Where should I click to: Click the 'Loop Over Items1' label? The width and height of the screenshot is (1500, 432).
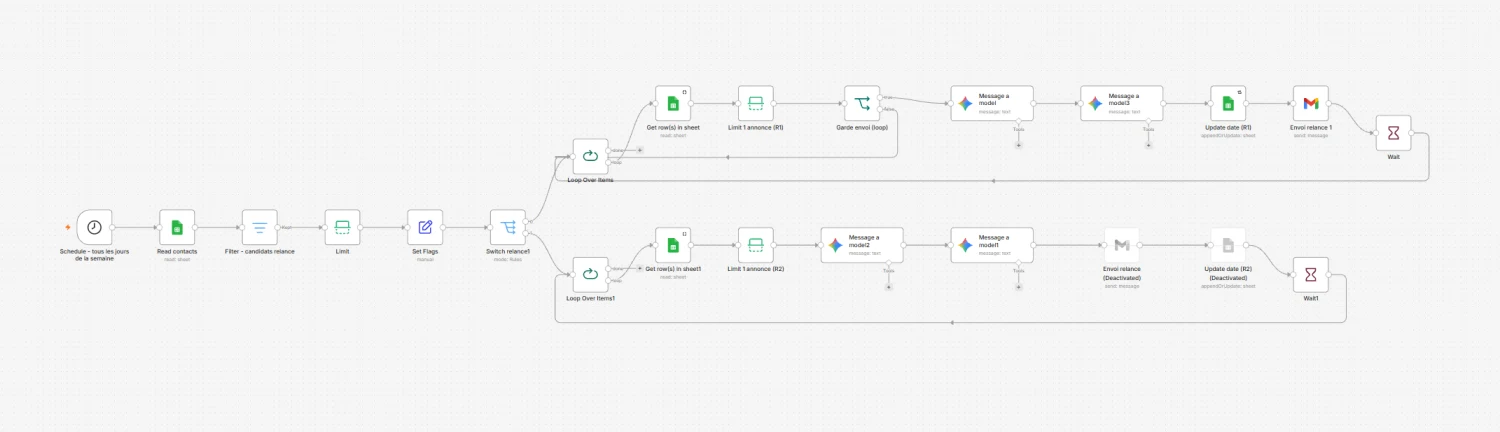(590, 298)
